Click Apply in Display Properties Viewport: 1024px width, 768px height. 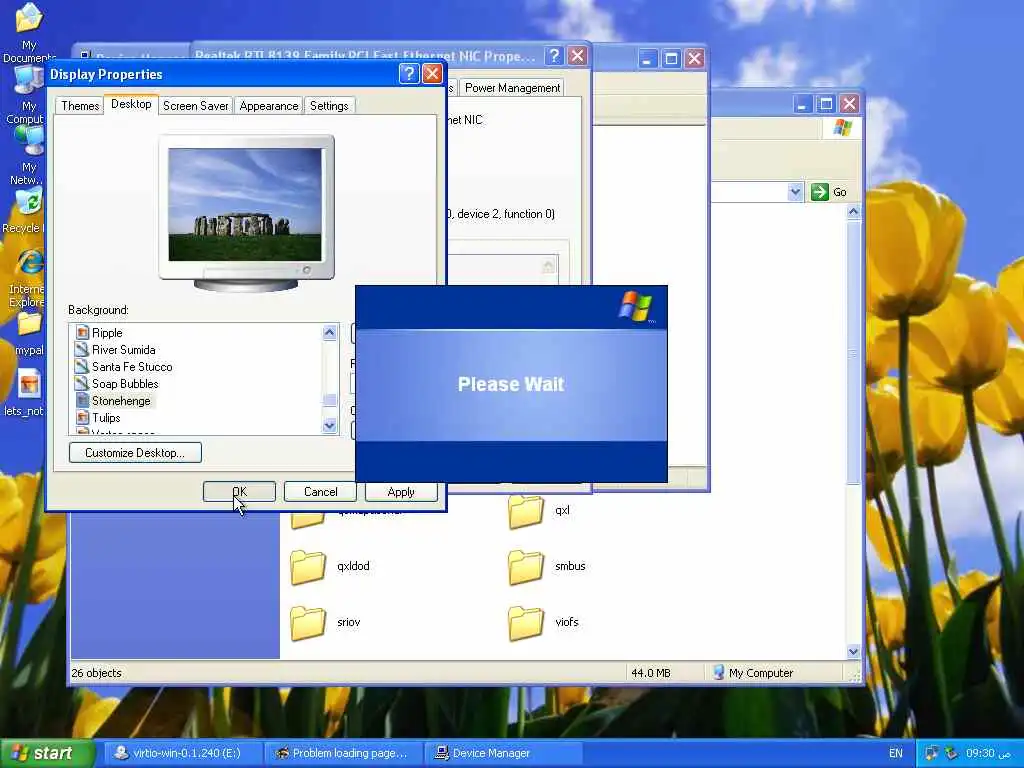pos(401,492)
